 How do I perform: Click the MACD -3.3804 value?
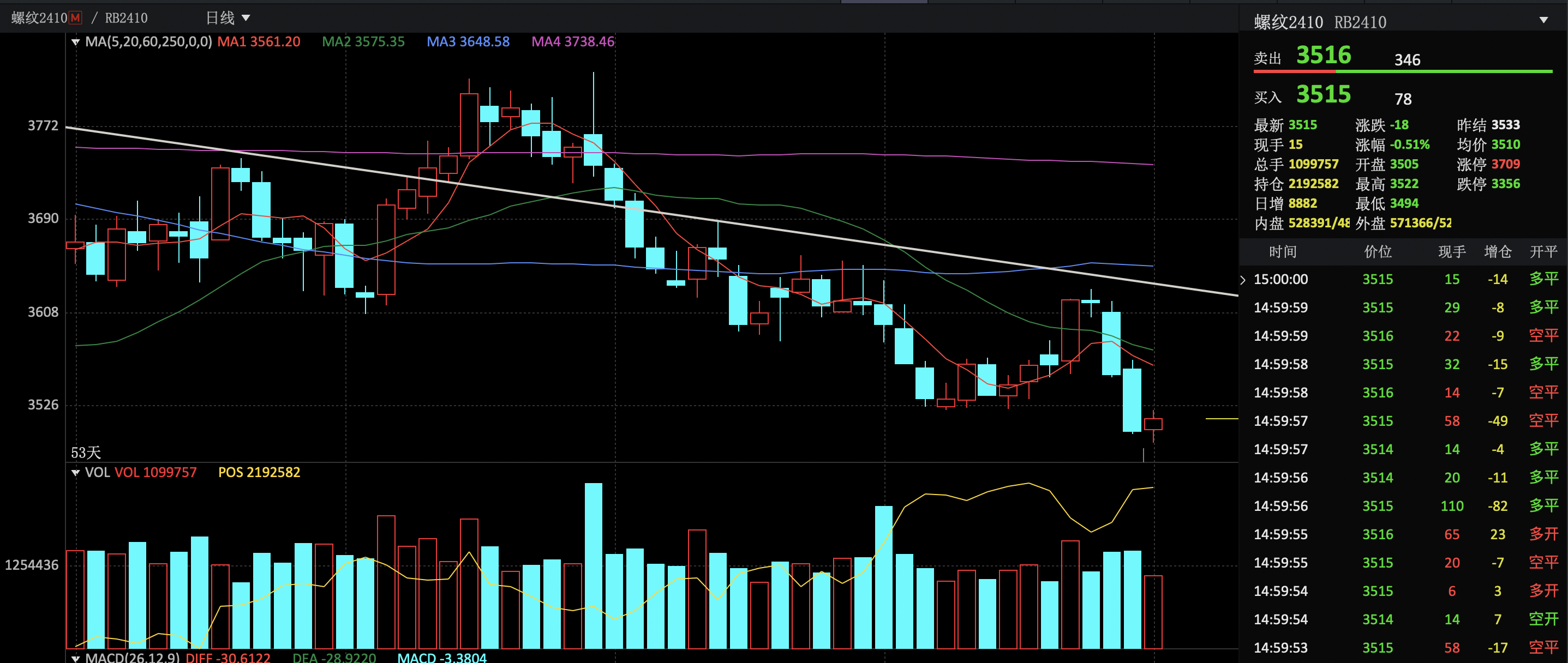click(x=442, y=658)
